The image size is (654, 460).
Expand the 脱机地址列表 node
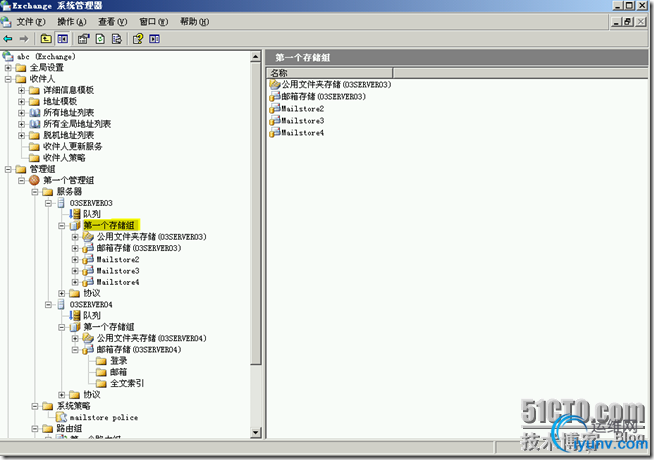(21, 135)
